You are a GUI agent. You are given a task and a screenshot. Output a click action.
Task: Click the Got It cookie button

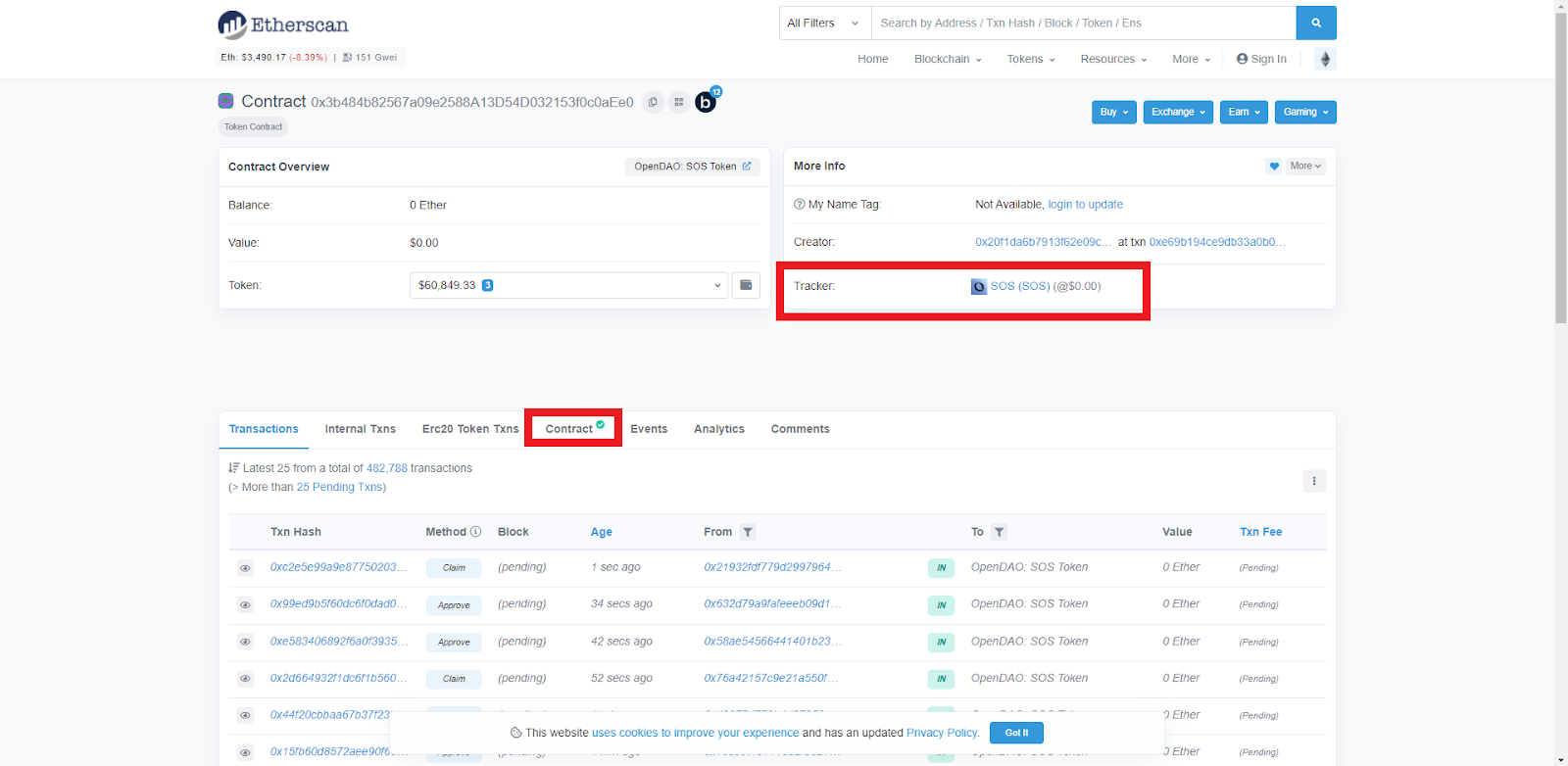1016,733
